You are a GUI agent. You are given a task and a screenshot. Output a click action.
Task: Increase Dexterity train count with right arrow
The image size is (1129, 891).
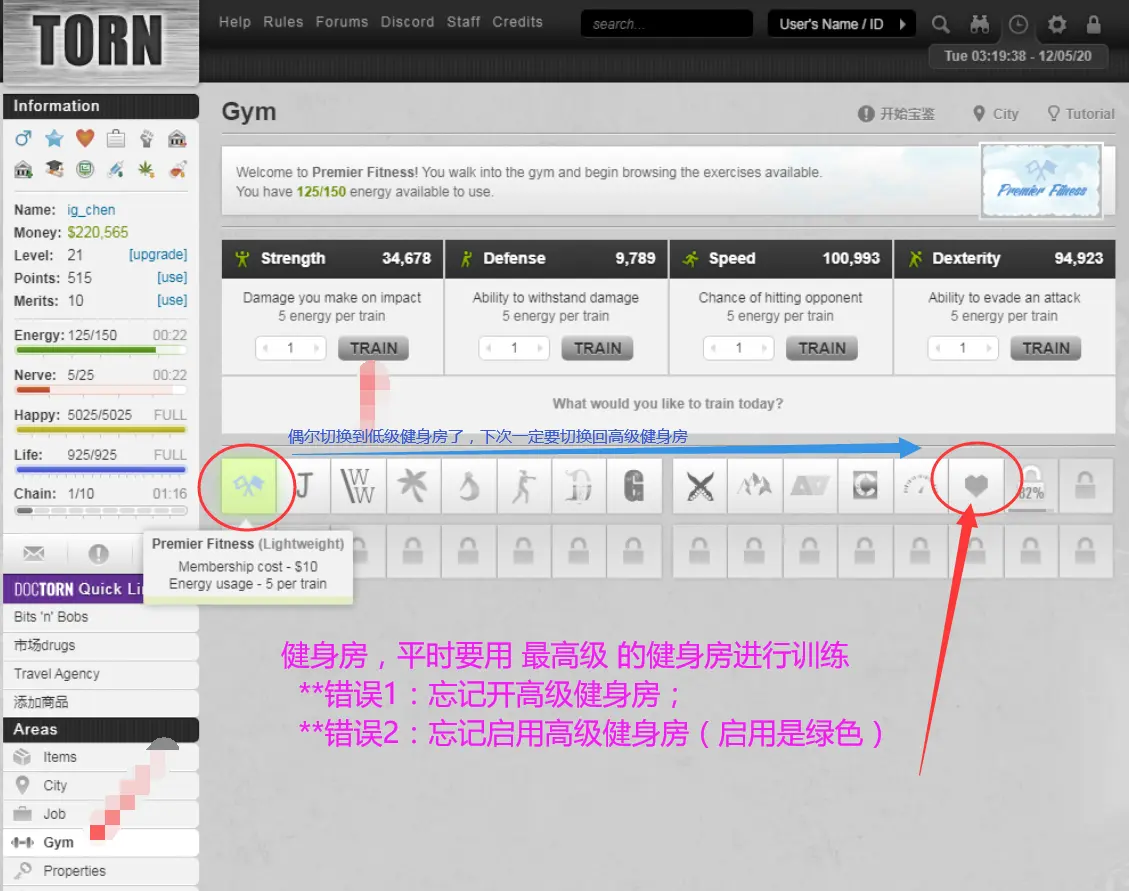990,348
